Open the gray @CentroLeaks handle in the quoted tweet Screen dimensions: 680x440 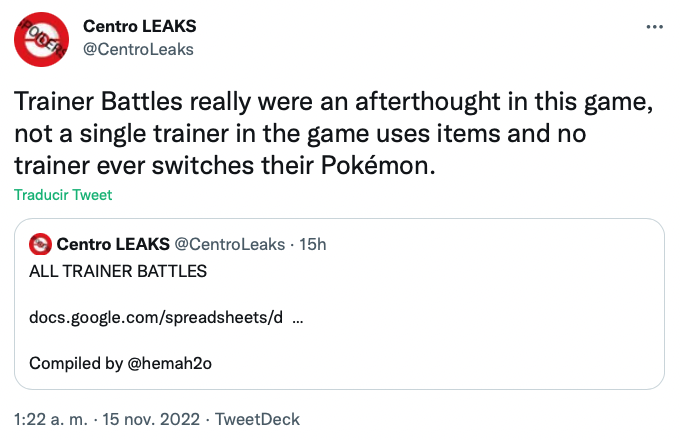point(229,244)
